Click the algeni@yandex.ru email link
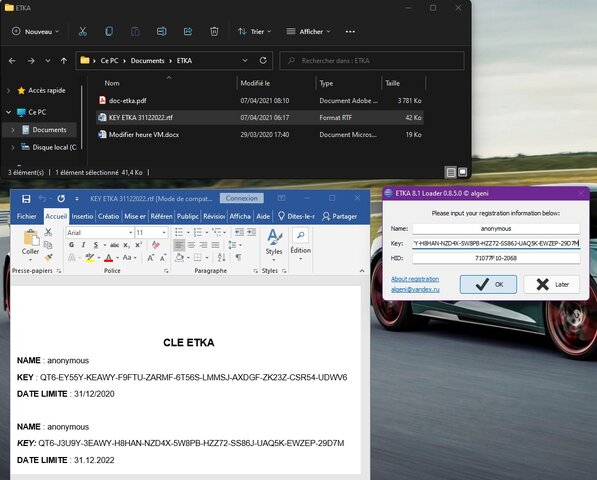 coord(415,289)
